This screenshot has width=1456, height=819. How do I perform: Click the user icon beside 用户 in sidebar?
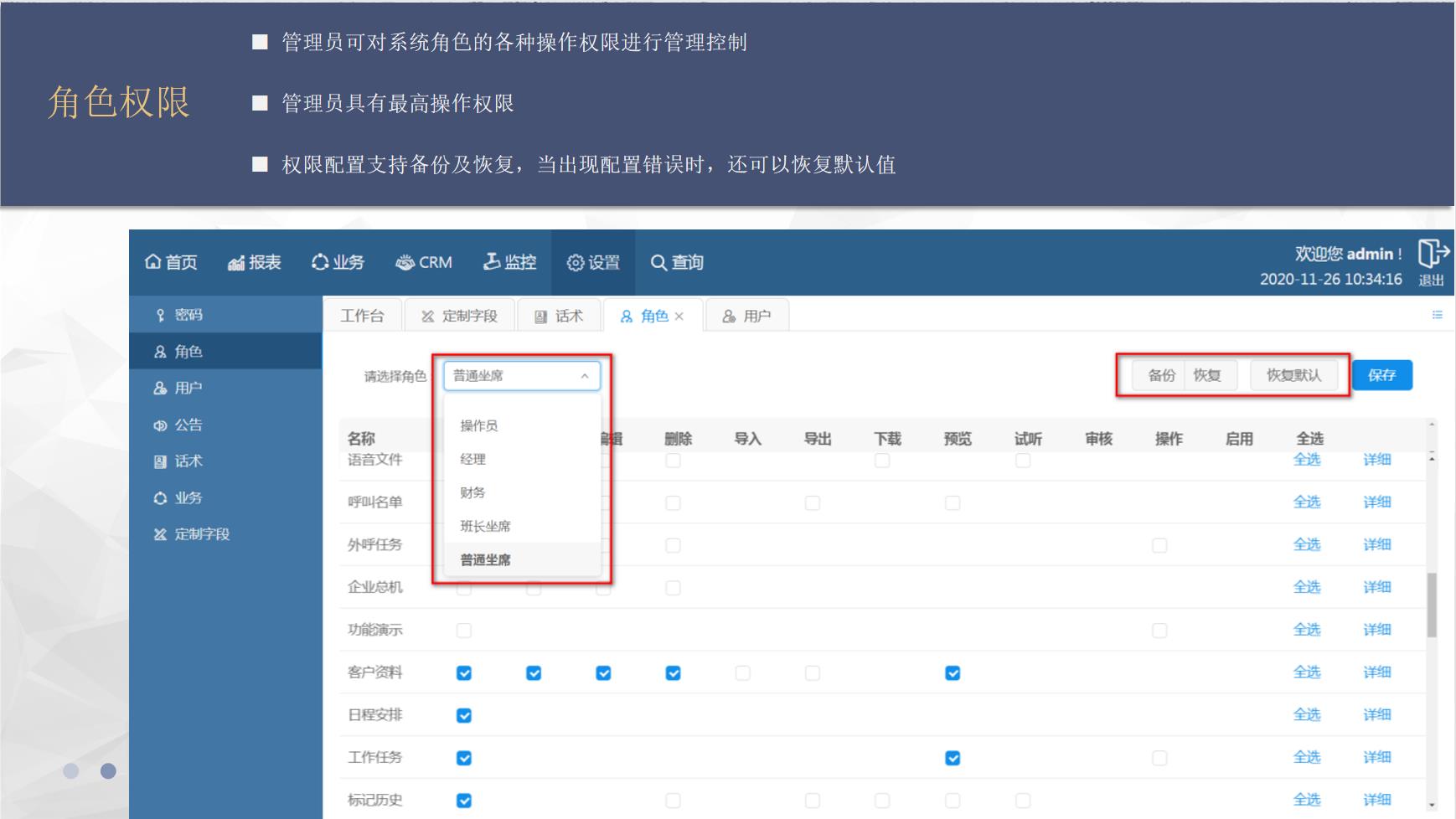pos(160,389)
